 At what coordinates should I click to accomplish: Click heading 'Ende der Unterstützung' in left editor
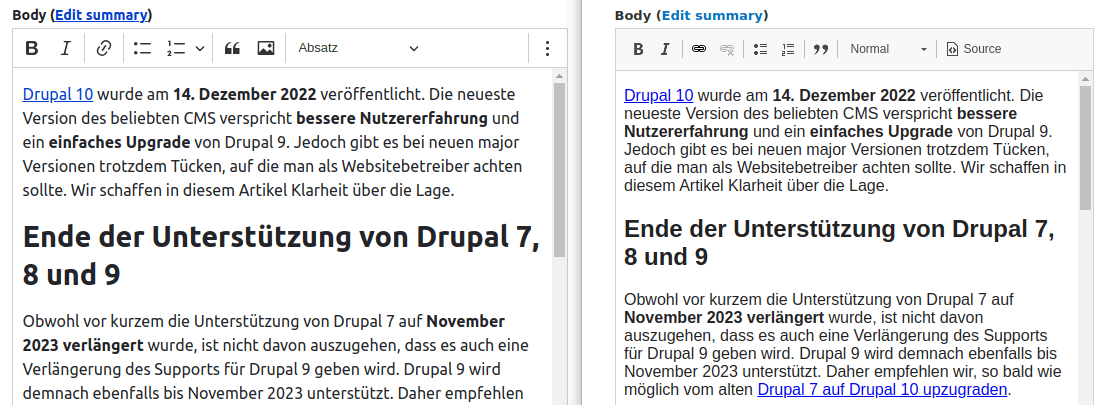[281, 256]
